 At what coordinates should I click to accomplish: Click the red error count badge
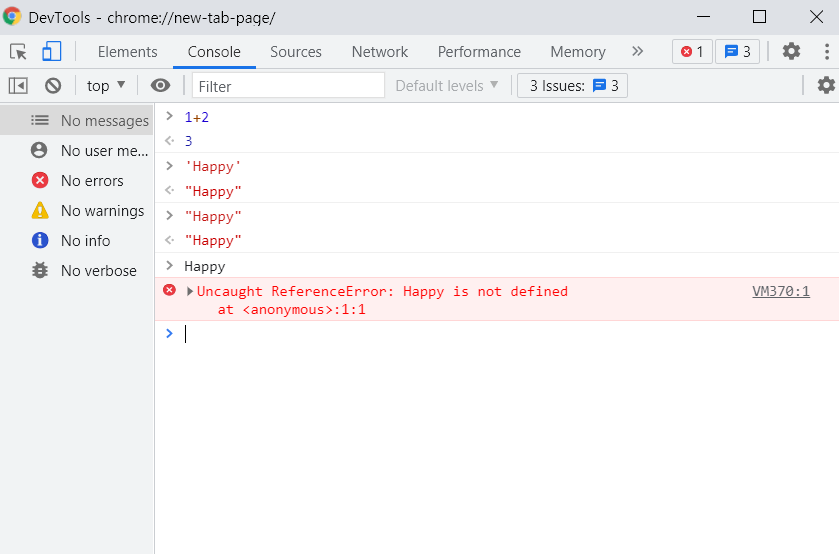[x=692, y=52]
